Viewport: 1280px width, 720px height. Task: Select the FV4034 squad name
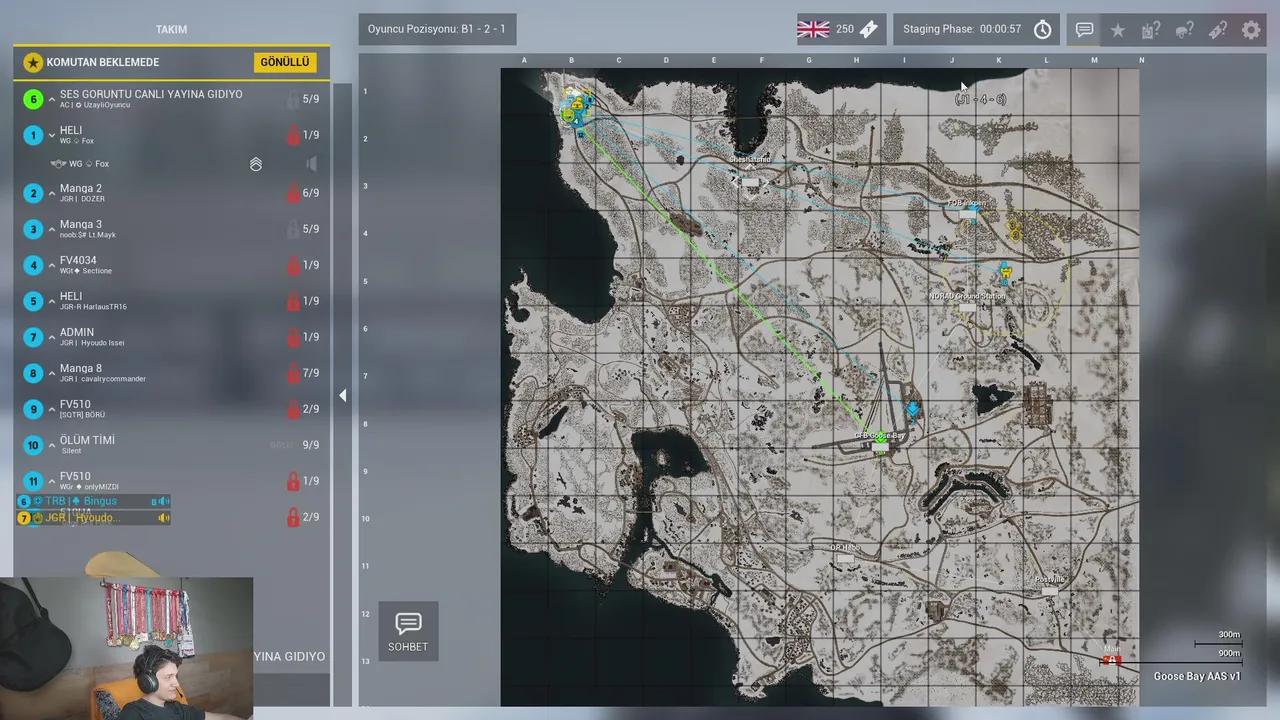[x=79, y=260]
